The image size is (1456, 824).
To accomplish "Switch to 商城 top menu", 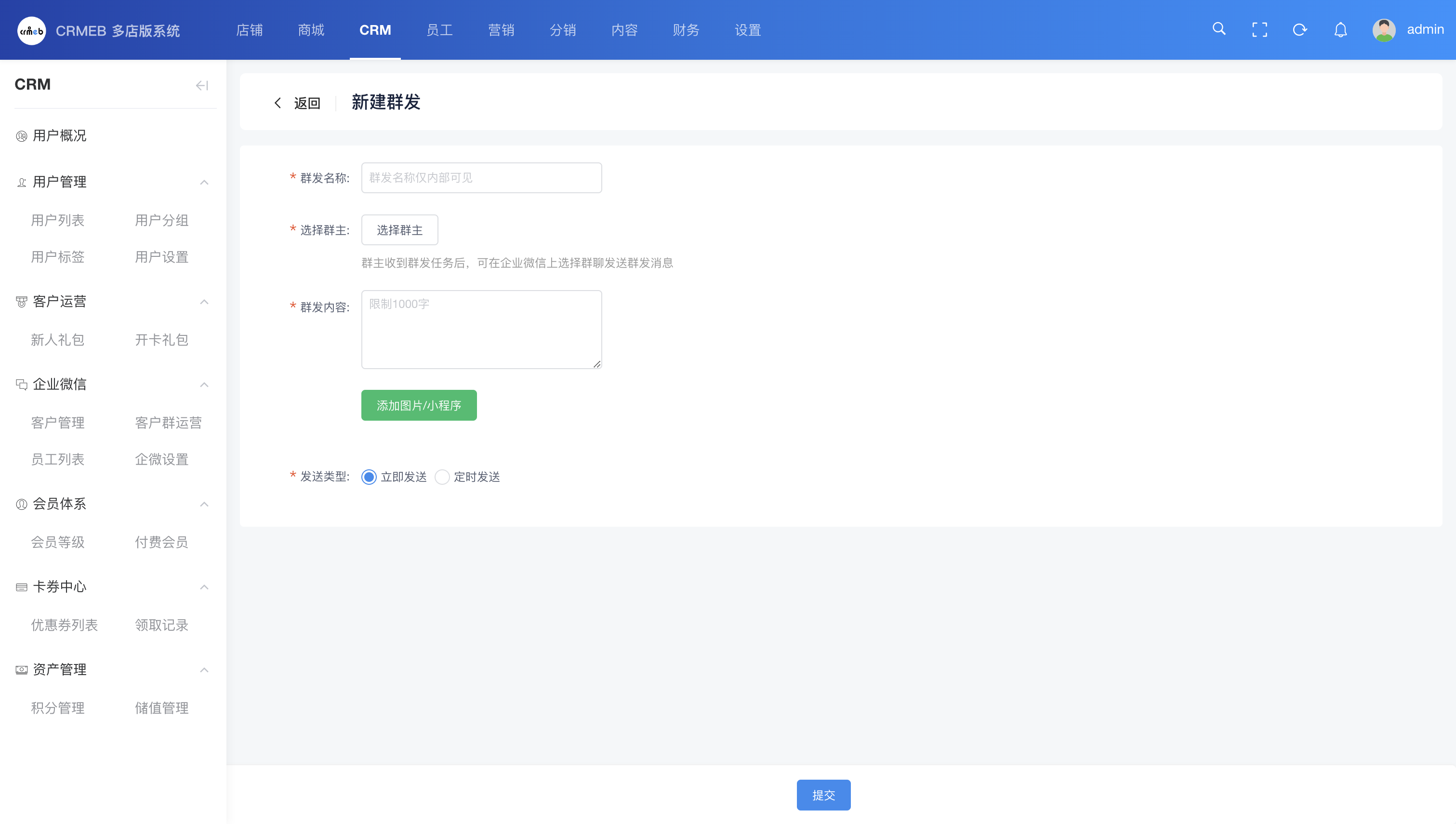I will coord(311,30).
